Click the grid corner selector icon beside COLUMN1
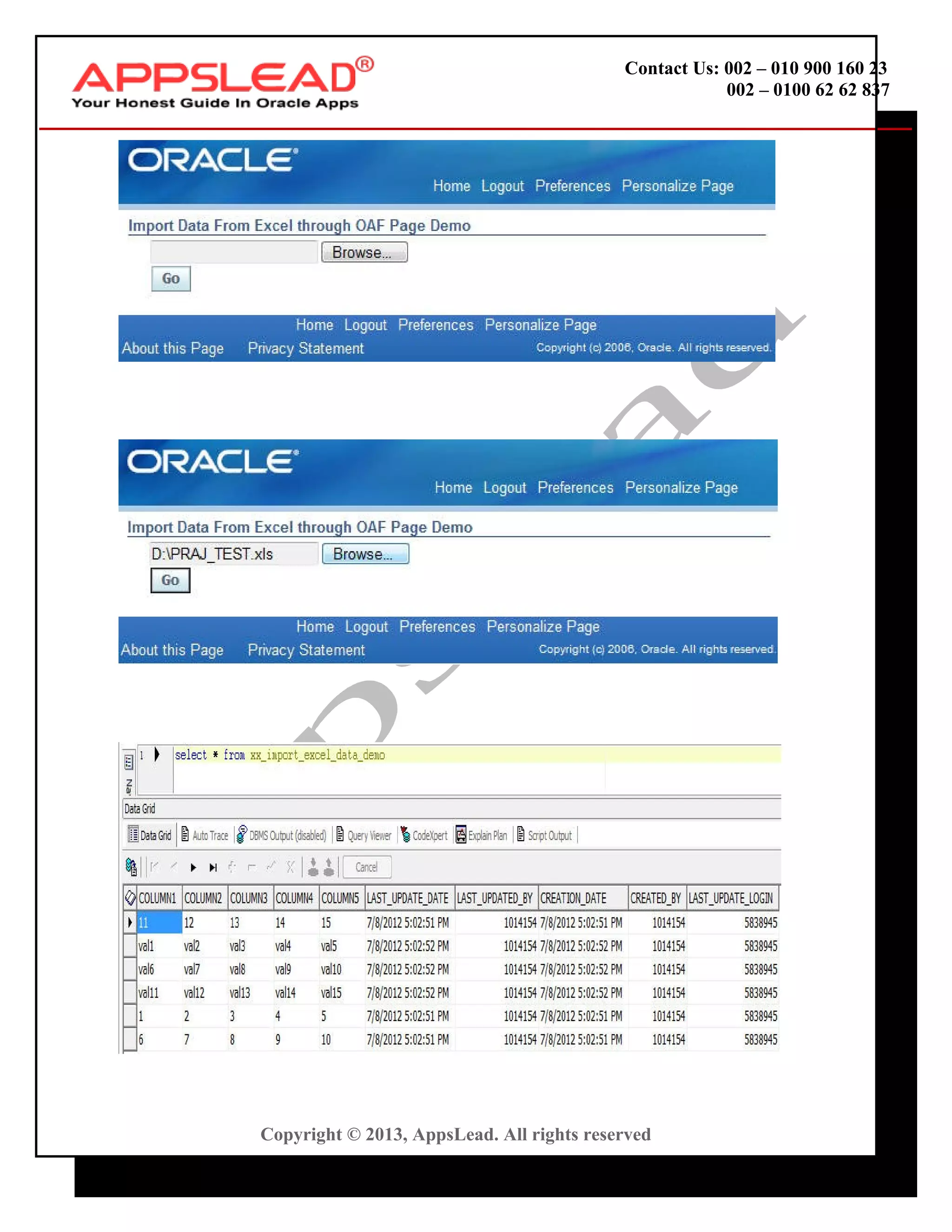 (130, 897)
